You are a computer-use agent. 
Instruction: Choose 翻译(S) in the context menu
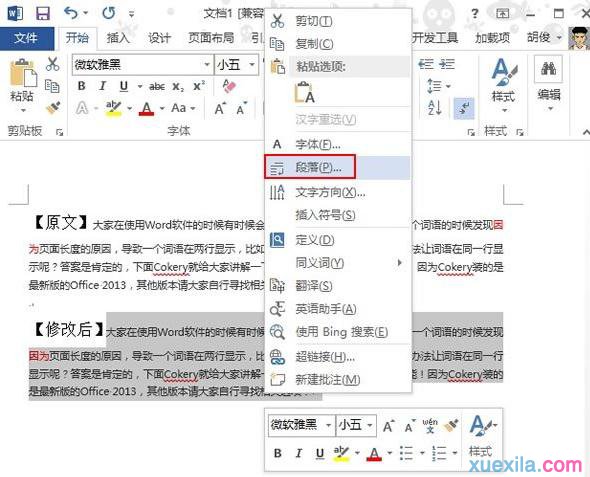(x=338, y=286)
